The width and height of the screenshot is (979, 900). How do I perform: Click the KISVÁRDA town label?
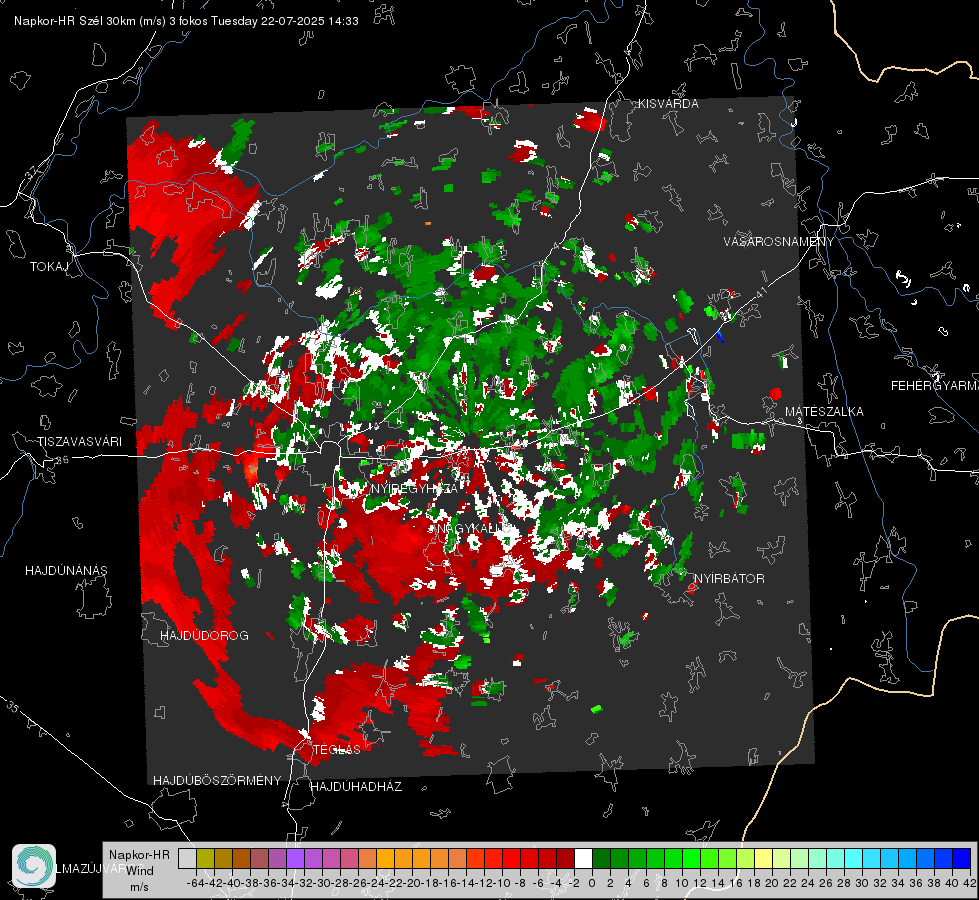[668, 104]
